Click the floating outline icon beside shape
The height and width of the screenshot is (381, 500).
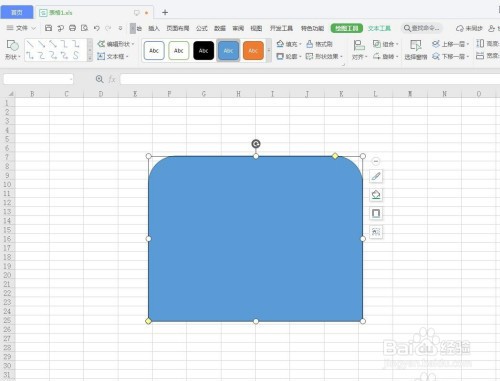[x=376, y=213]
